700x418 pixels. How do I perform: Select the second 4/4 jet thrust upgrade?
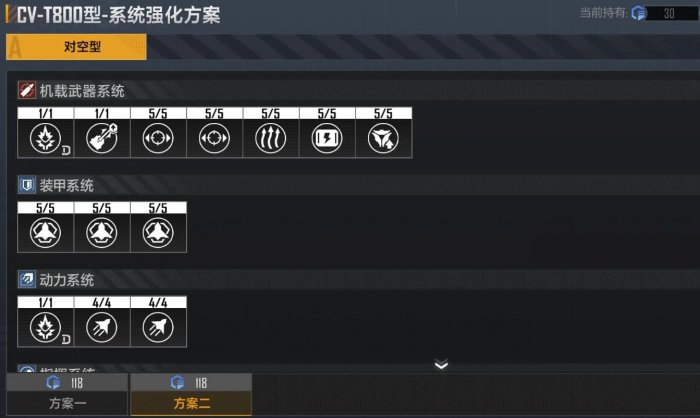[158, 327]
